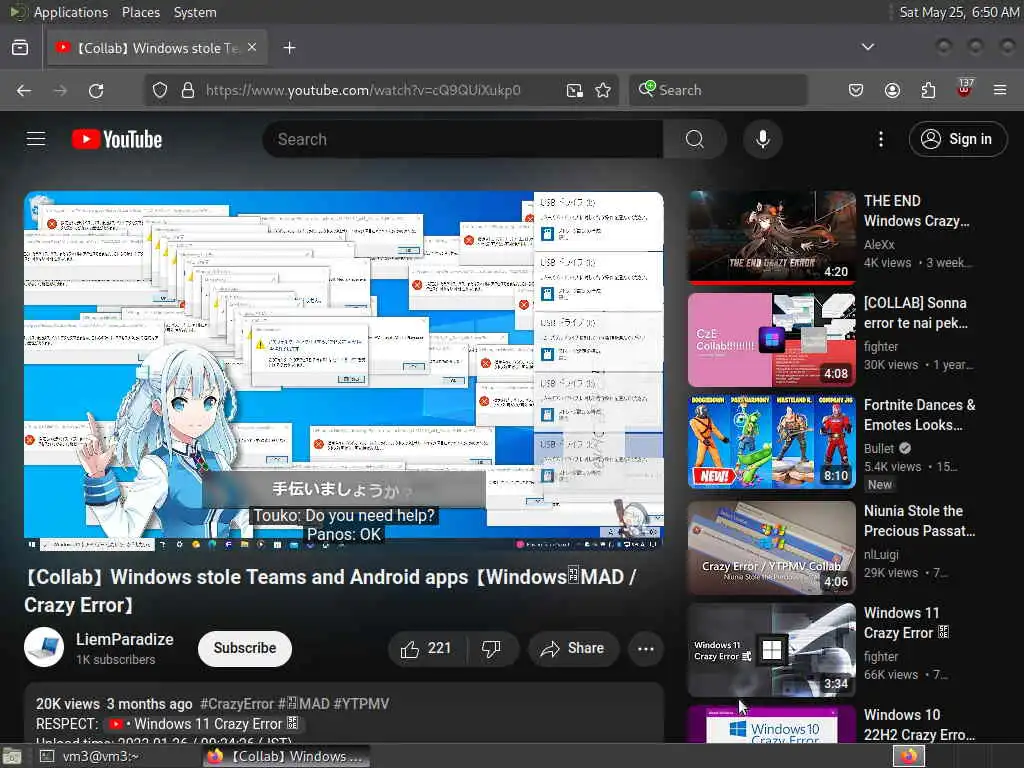Click the nlLuigi channel name

tap(881, 554)
